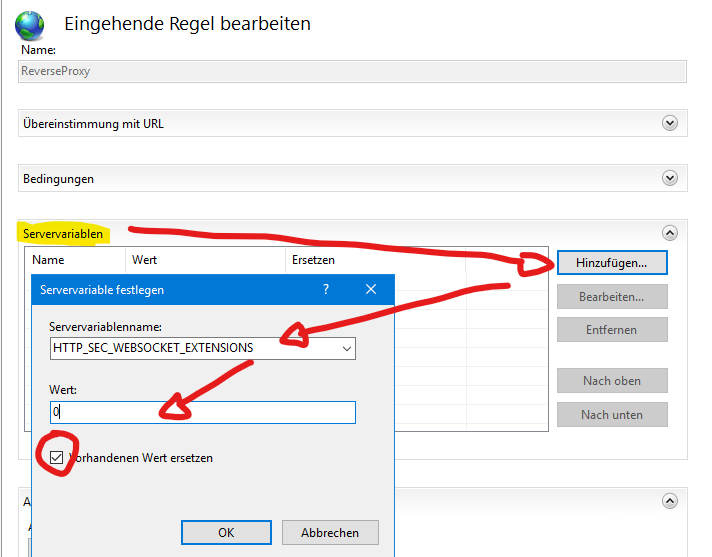712x557 pixels.
Task: Expand the Bedingungen section
Action: coord(669,178)
